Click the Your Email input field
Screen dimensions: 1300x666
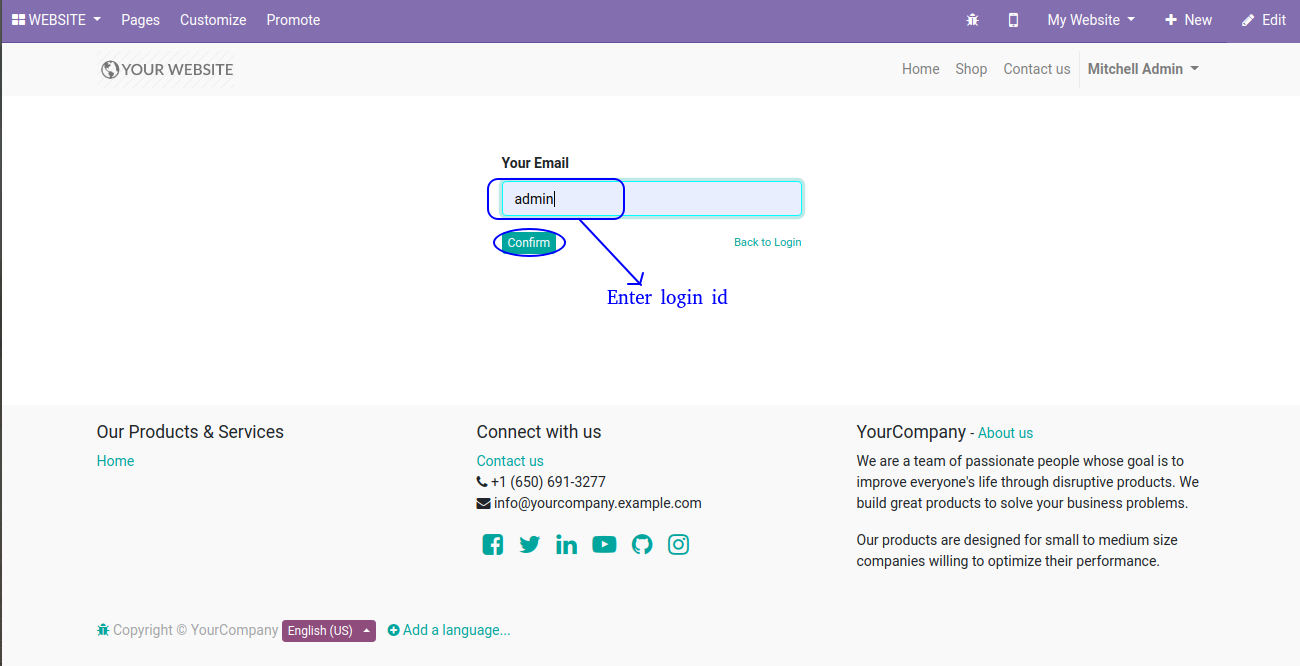pos(652,198)
